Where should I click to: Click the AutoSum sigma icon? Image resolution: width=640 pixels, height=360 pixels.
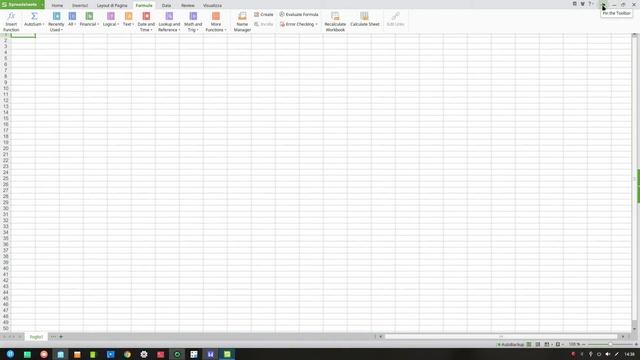[34, 16]
